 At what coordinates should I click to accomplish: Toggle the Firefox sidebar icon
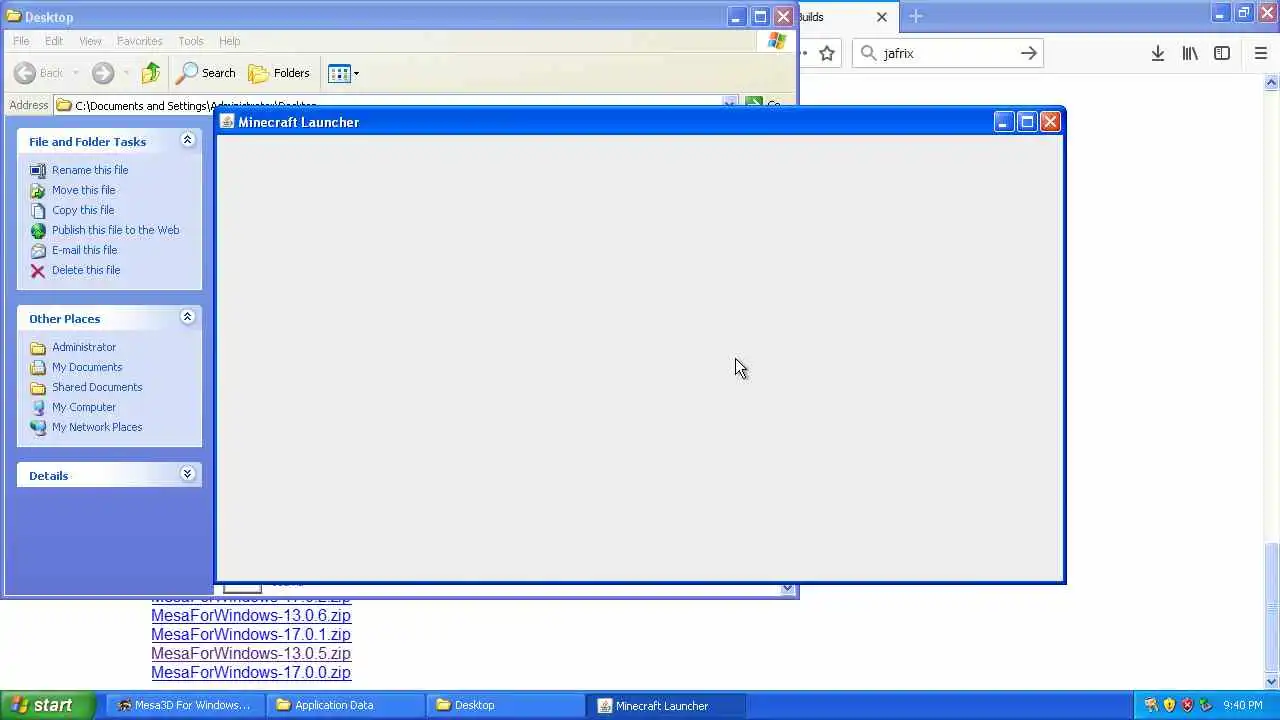coord(1222,53)
